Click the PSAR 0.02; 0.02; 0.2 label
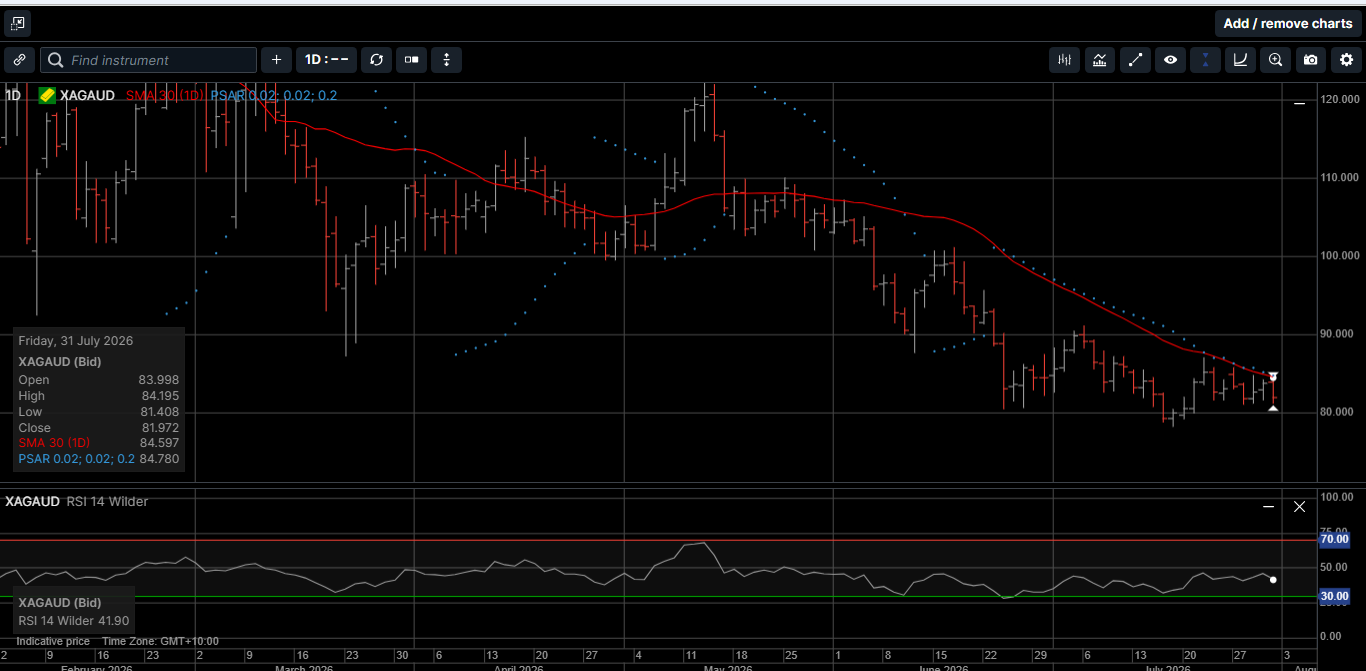 [x=273, y=95]
